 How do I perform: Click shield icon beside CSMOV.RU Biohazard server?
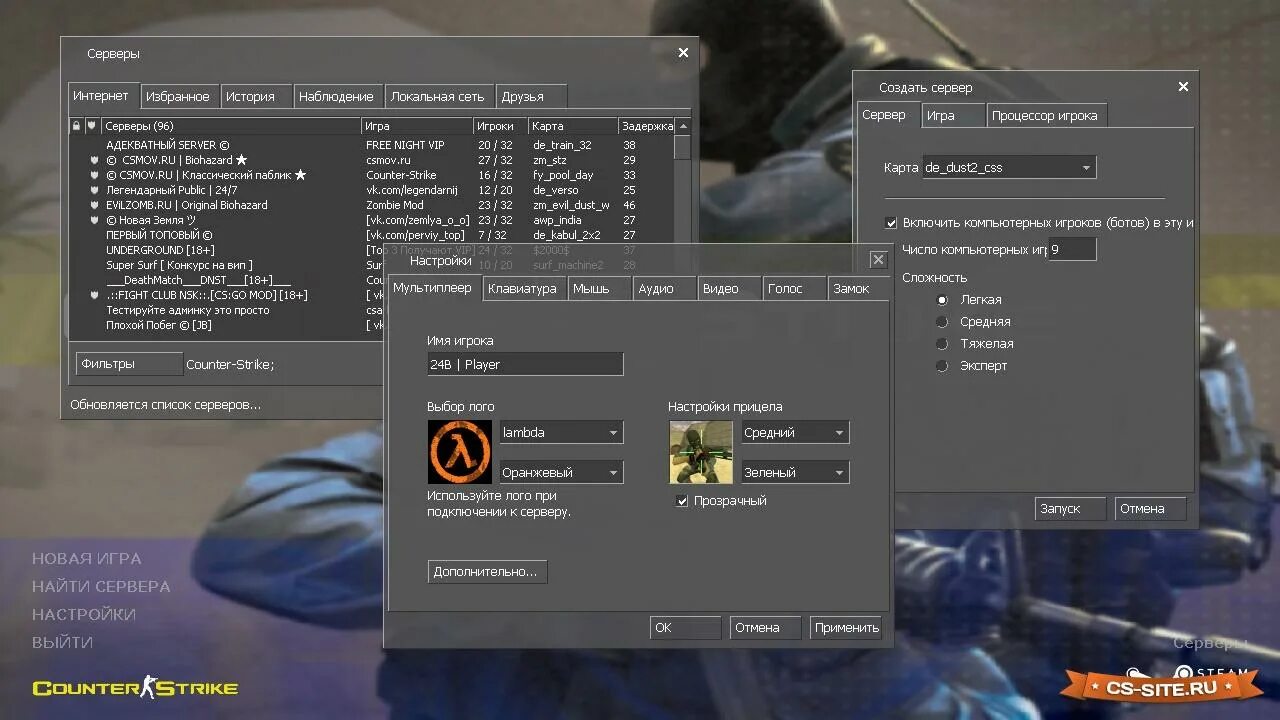[94, 160]
